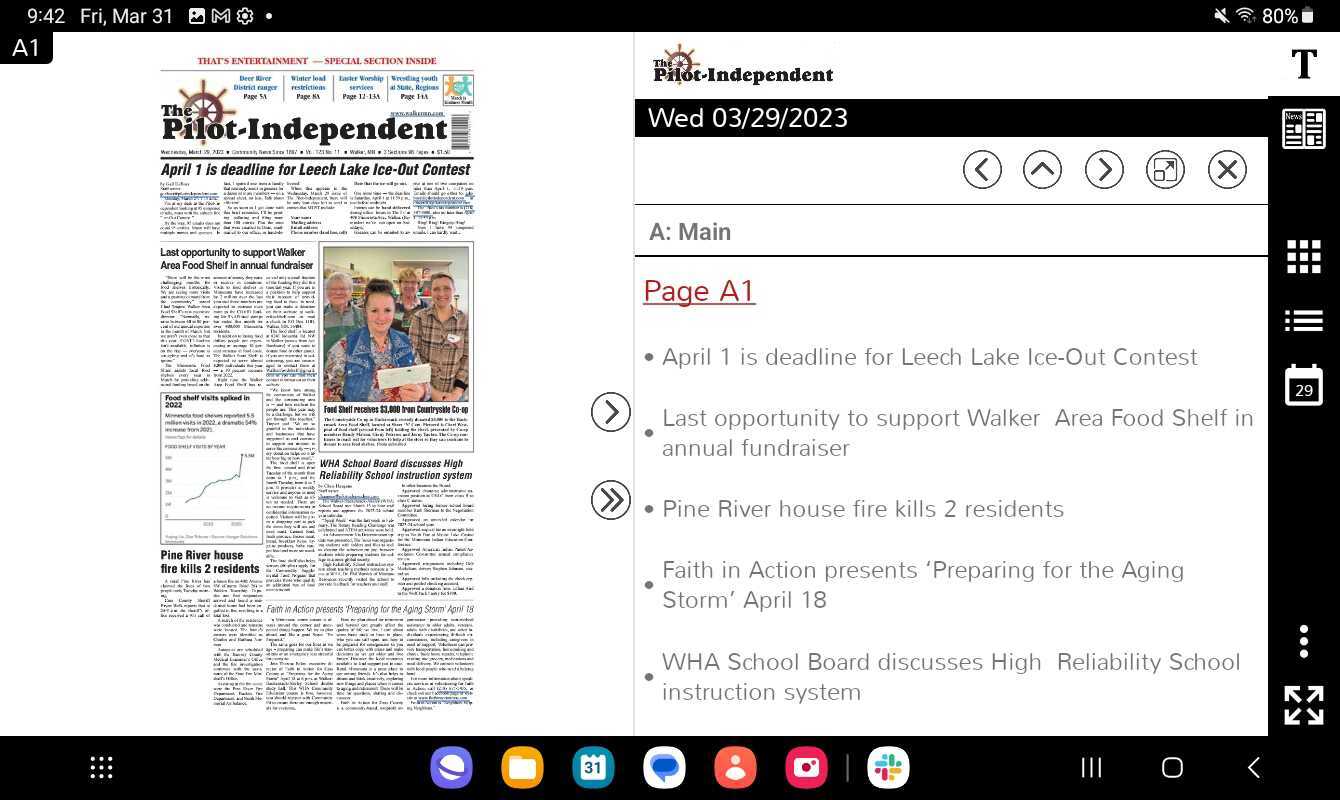Tap the A1 page label
1340x800 pixels.
26,48
